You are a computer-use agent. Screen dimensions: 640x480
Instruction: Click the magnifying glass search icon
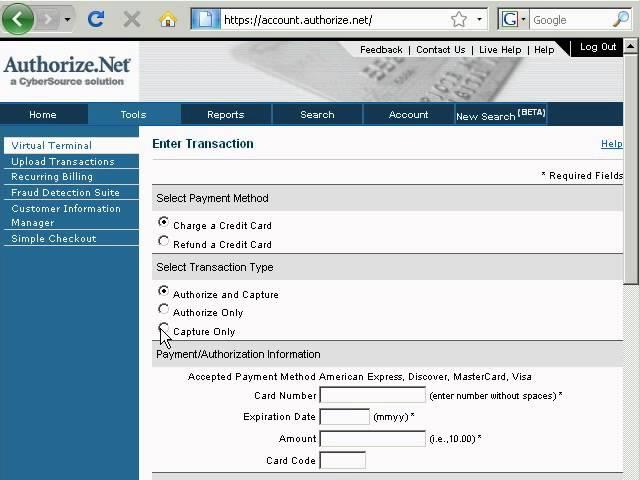tap(621, 19)
